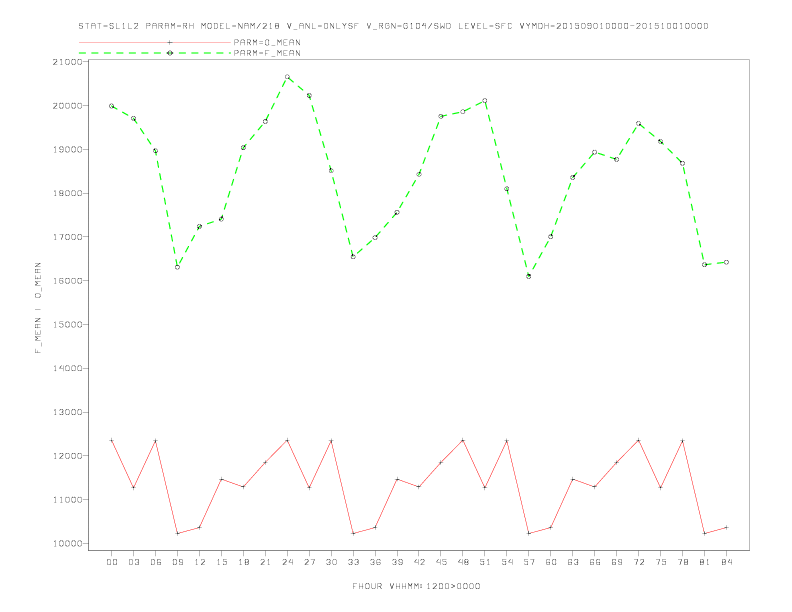Click the PARM=F_MEAN legend label
792x612 pixels.
267,53
